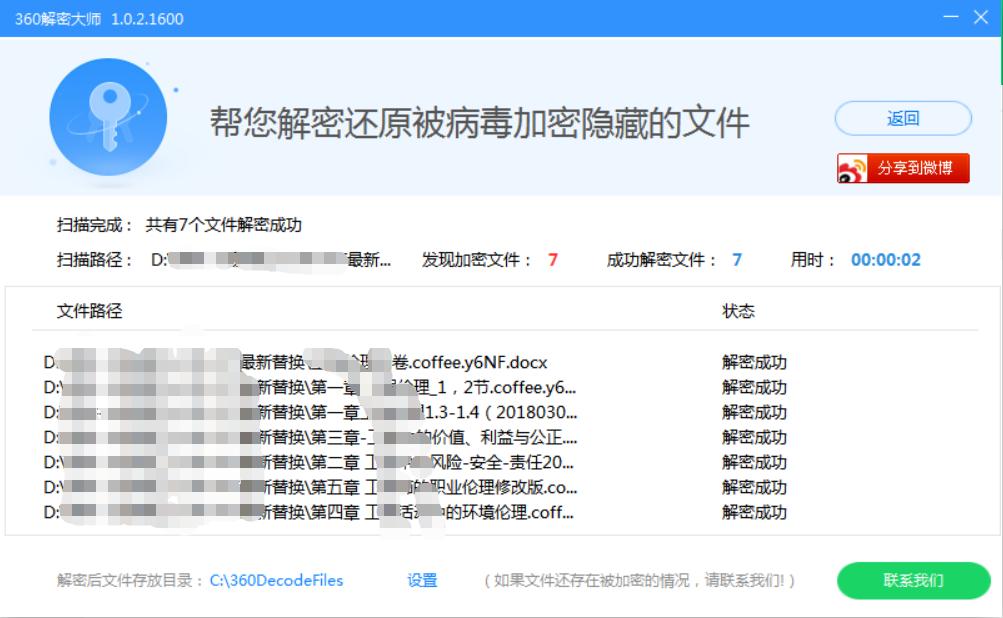The height and width of the screenshot is (618, 1003).
Task: Click the 返回 button to go back
Action: [904, 118]
